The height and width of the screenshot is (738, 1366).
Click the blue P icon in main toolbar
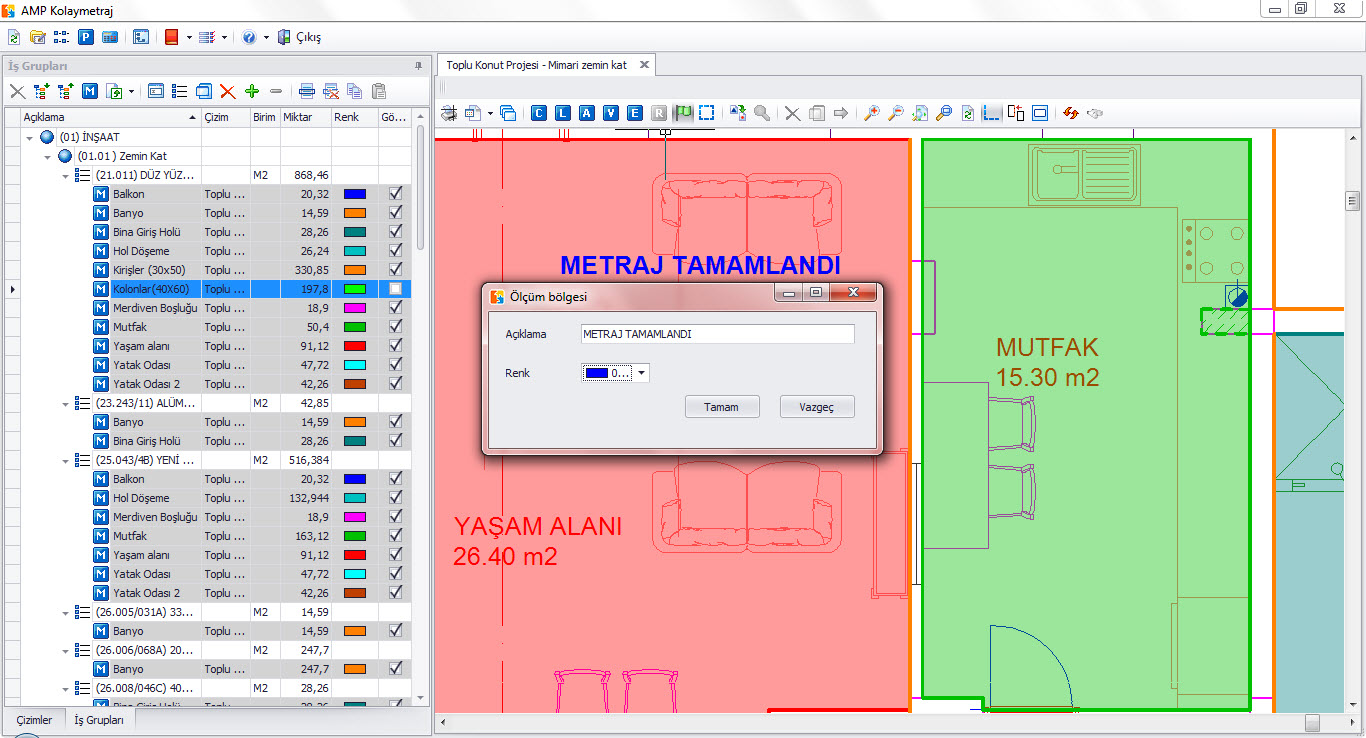click(86, 37)
